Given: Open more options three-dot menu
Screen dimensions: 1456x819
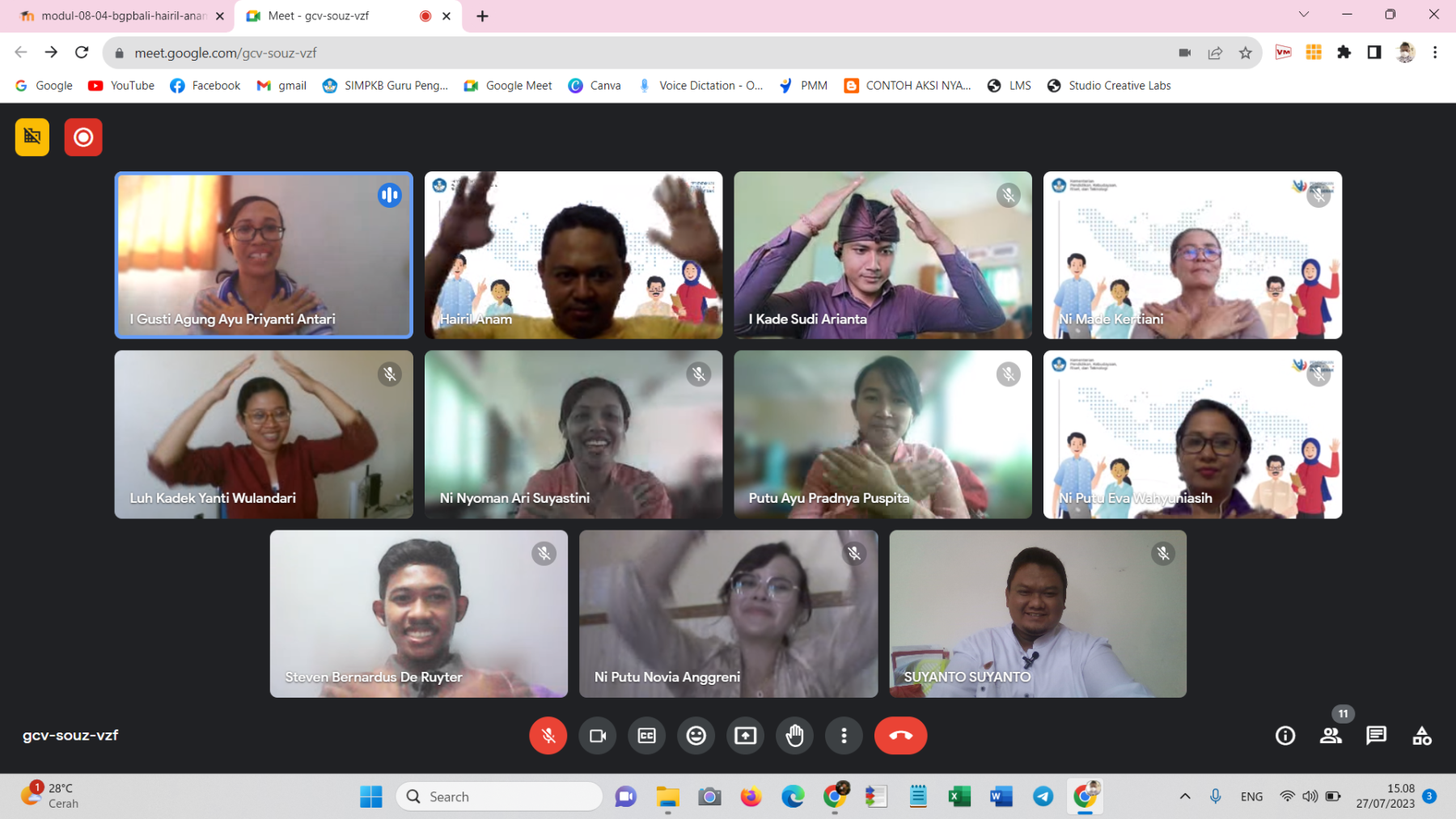Looking at the screenshot, I should point(844,736).
